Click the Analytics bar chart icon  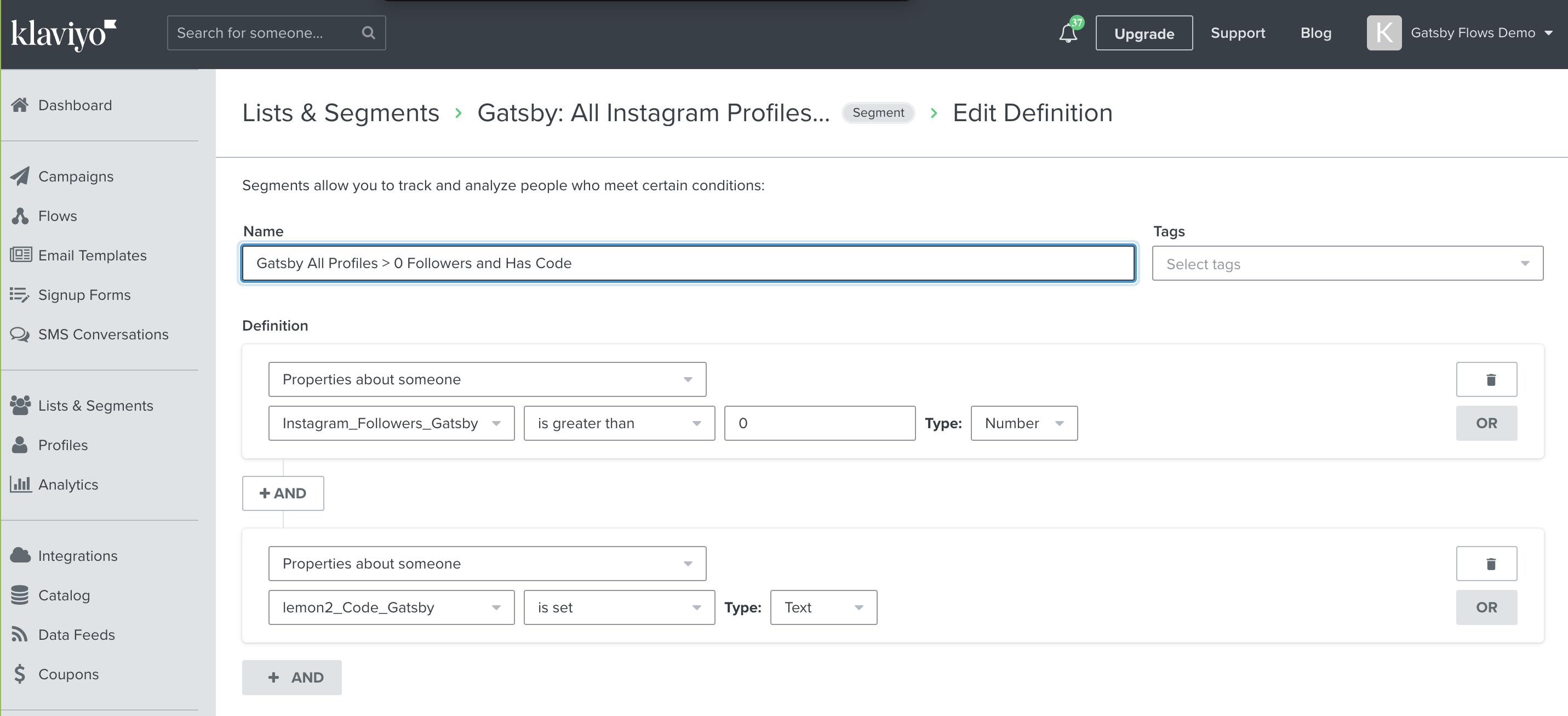pyautogui.click(x=21, y=485)
